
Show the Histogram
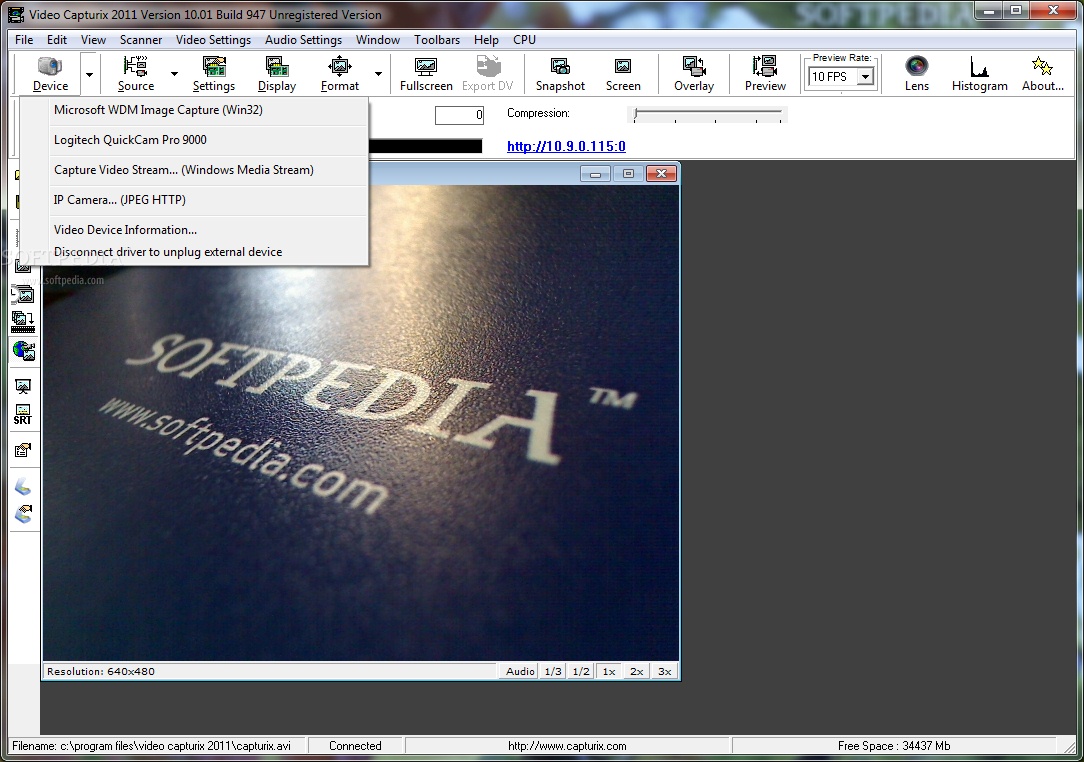[980, 74]
